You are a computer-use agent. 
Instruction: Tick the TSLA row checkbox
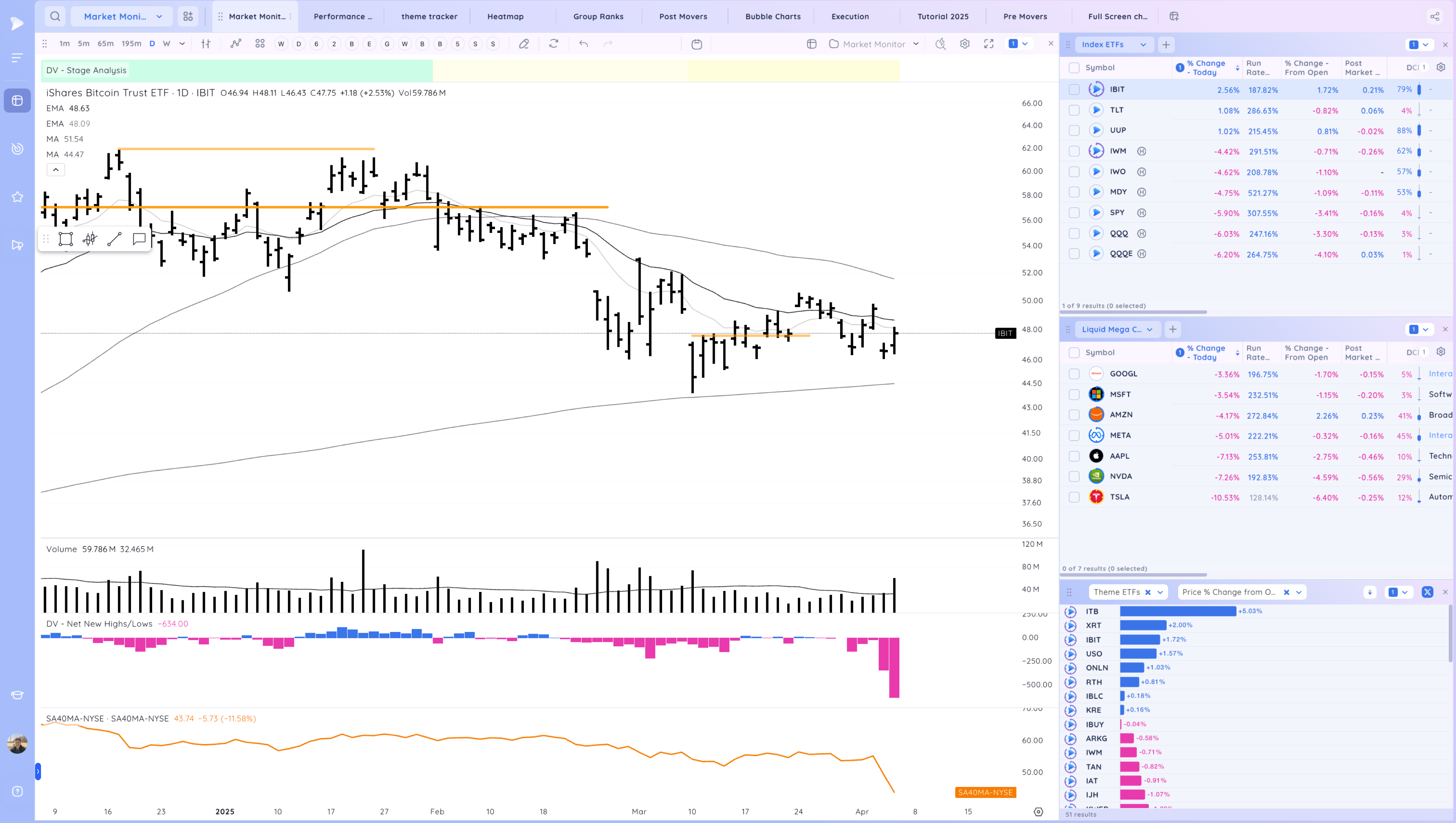(x=1074, y=497)
